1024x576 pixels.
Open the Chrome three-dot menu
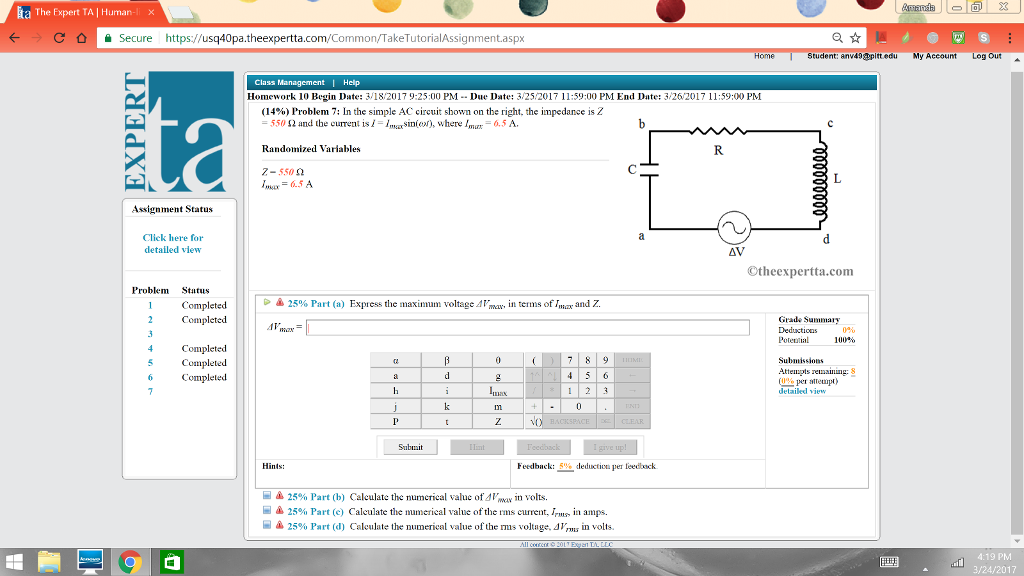[1009, 38]
